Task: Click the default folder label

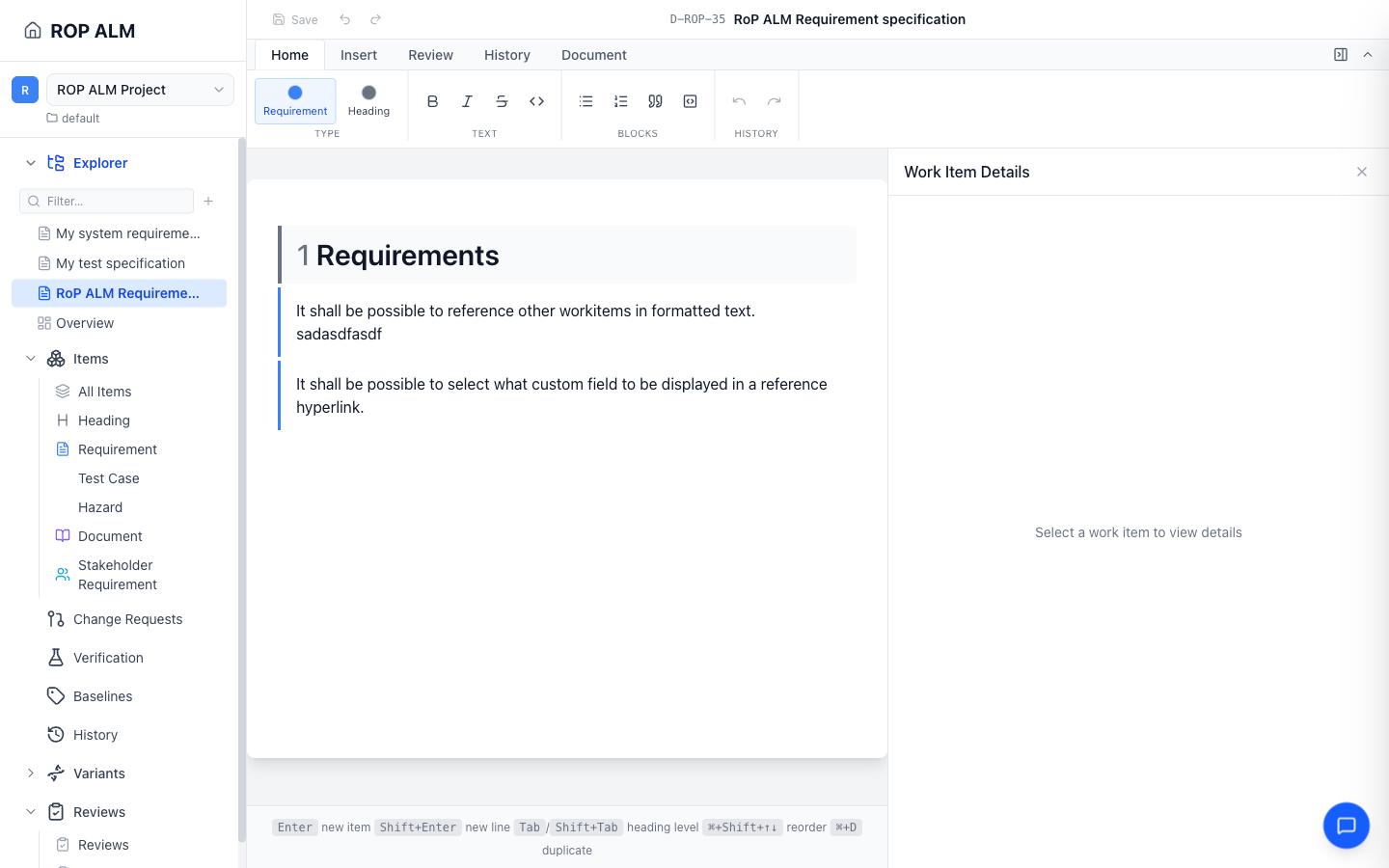Action: click(80, 119)
